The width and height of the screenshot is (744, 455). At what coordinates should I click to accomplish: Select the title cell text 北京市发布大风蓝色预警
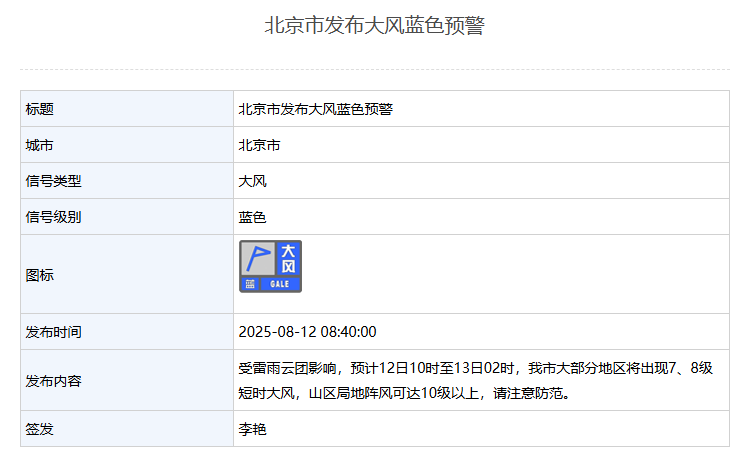(316, 109)
